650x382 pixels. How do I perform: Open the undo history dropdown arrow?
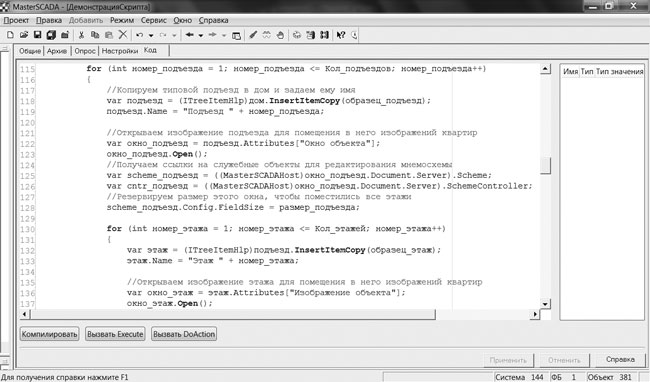[x=151, y=36]
